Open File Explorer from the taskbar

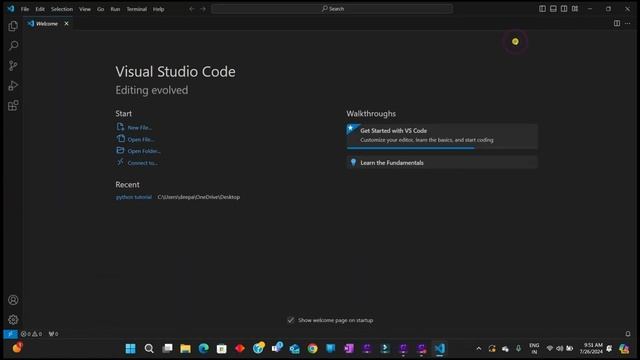pos(185,348)
